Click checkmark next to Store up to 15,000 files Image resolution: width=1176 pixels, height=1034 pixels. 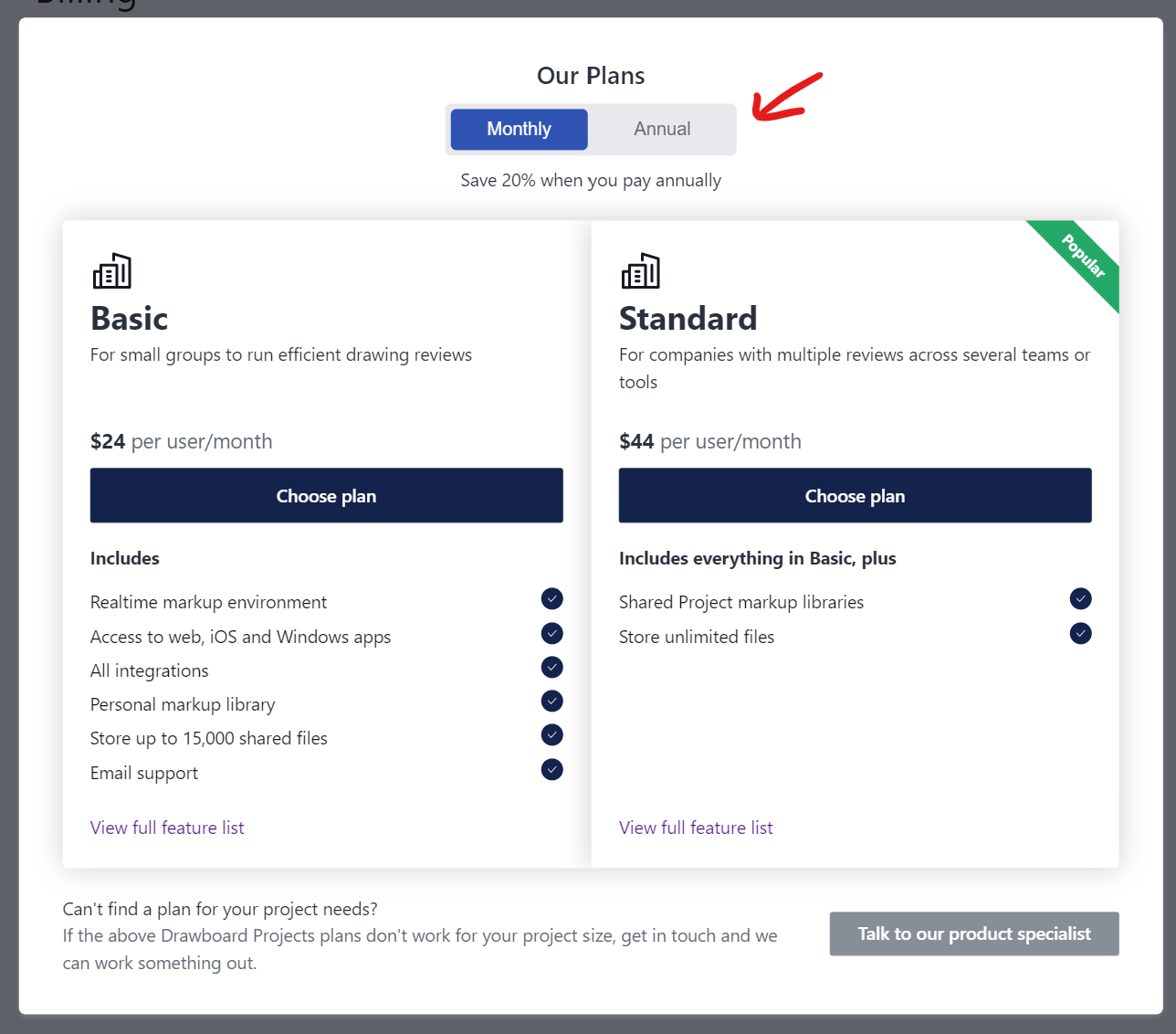coord(552,735)
